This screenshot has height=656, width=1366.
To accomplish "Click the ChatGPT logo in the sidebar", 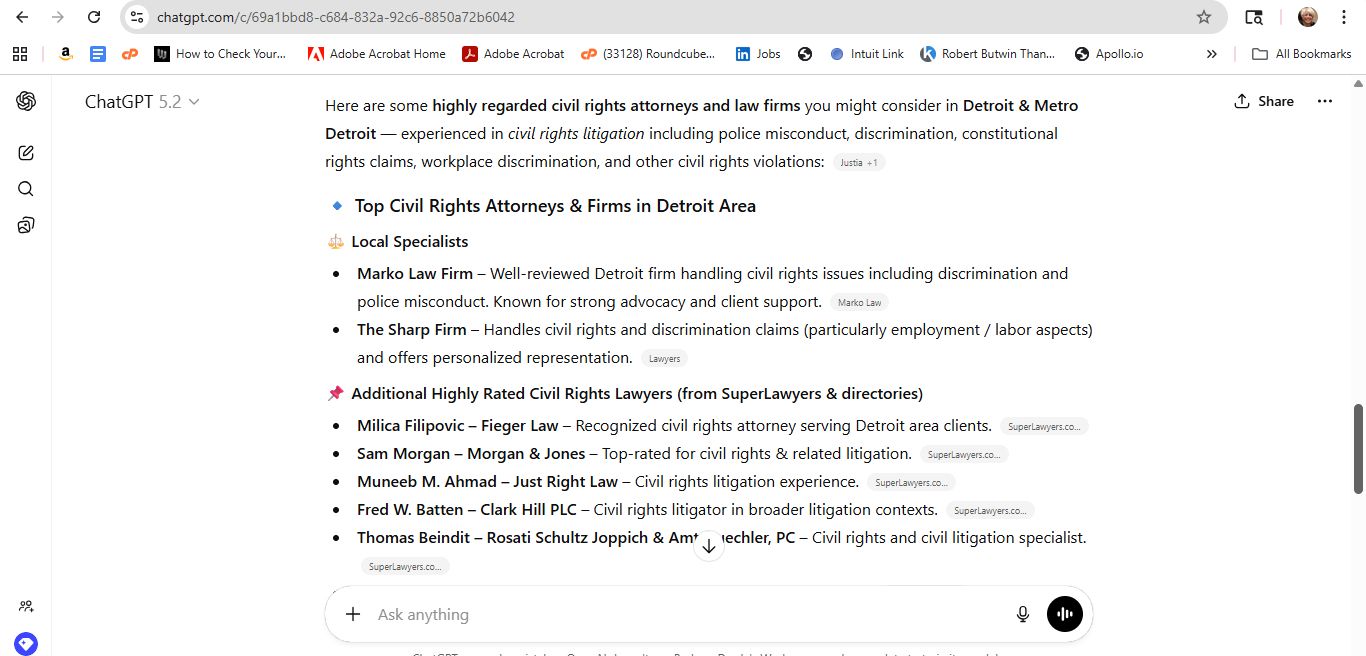I will [x=26, y=101].
